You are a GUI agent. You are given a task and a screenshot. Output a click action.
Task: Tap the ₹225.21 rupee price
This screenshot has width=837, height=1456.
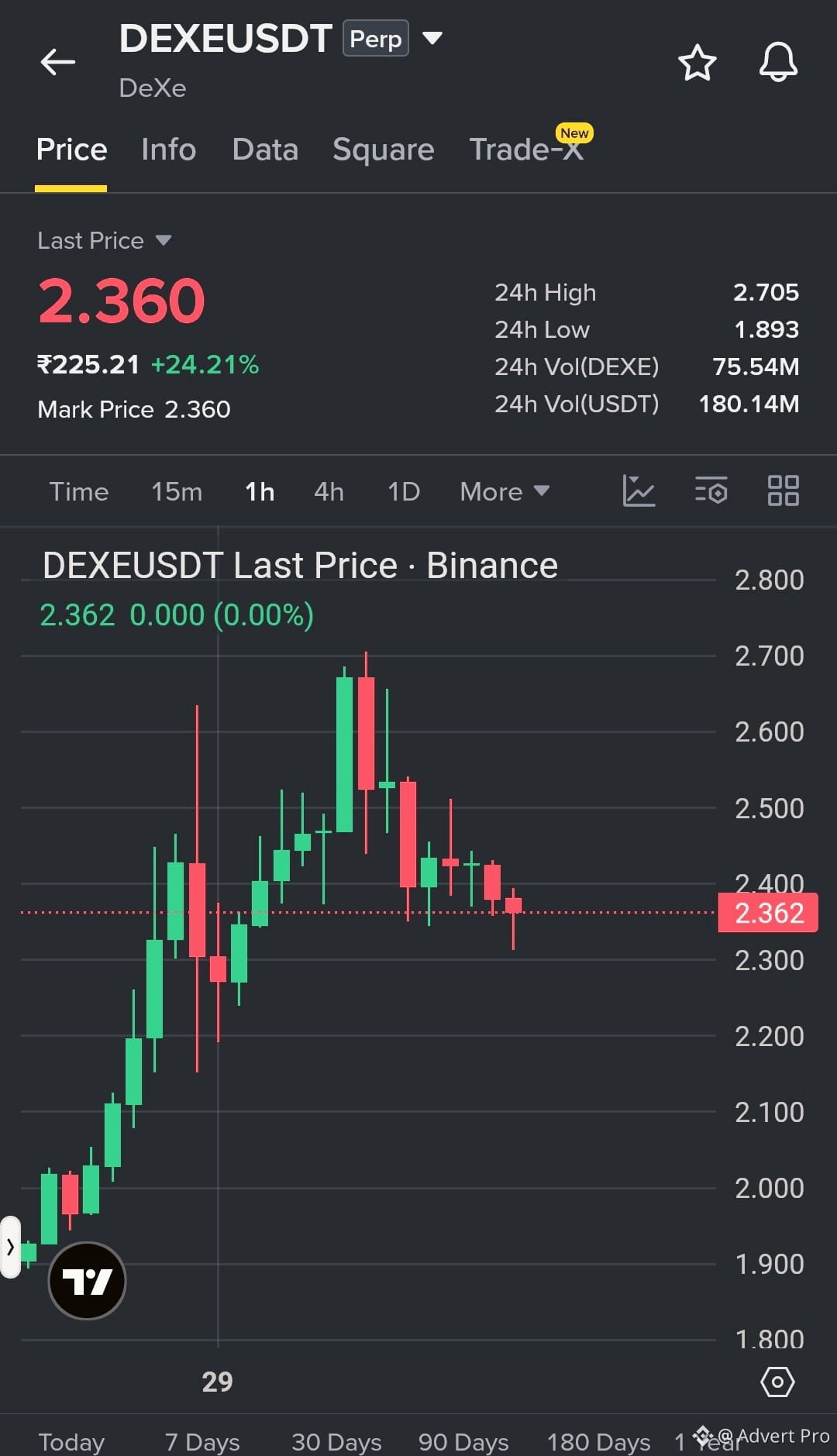[x=88, y=364]
